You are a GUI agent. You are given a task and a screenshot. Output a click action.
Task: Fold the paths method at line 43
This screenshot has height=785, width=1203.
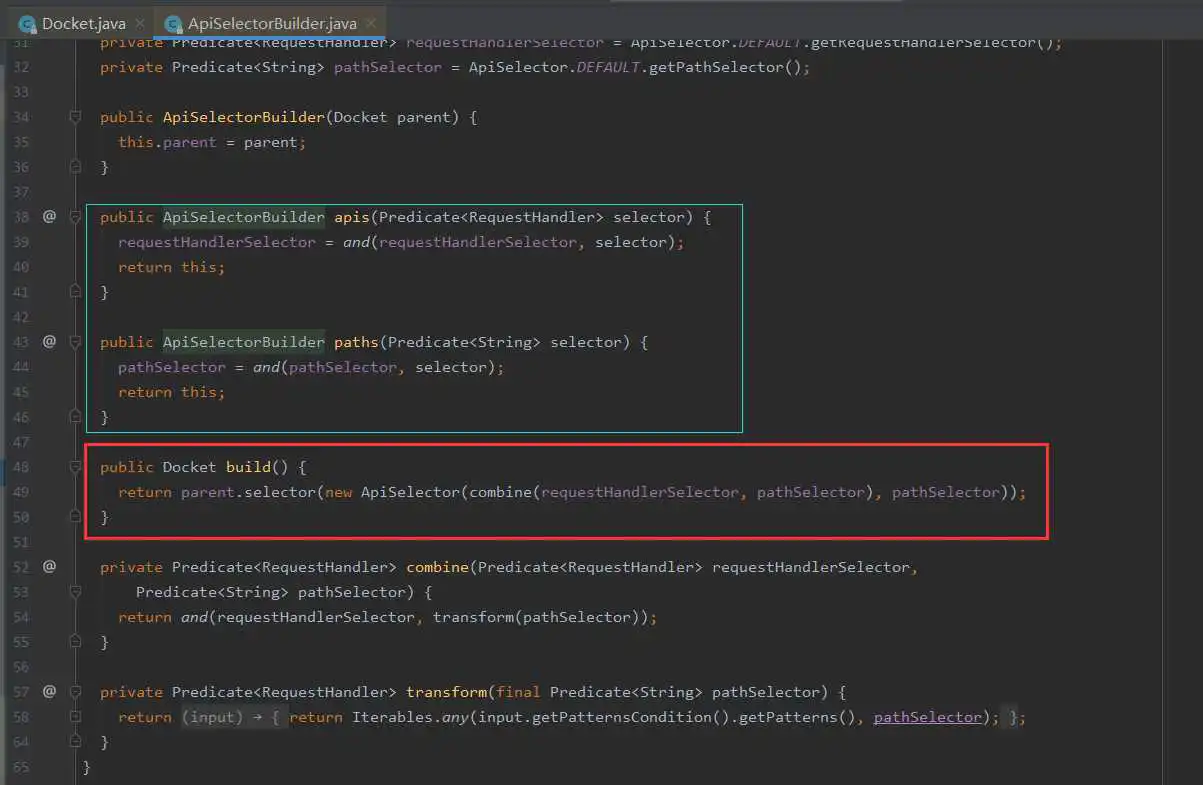pyautogui.click(x=75, y=342)
